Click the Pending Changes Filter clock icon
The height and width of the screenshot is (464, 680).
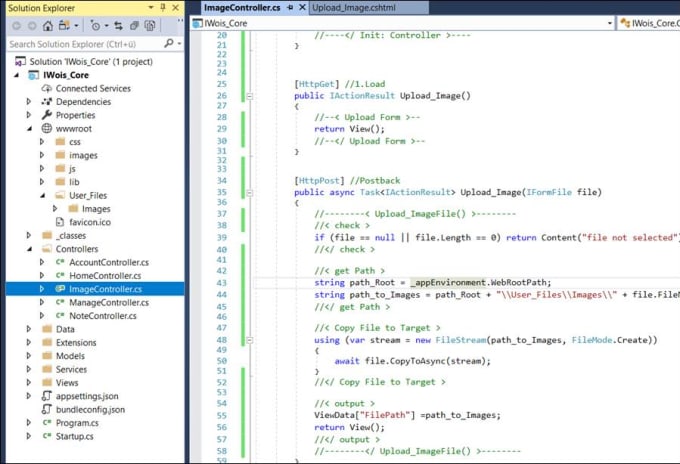(x=95, y=26)
